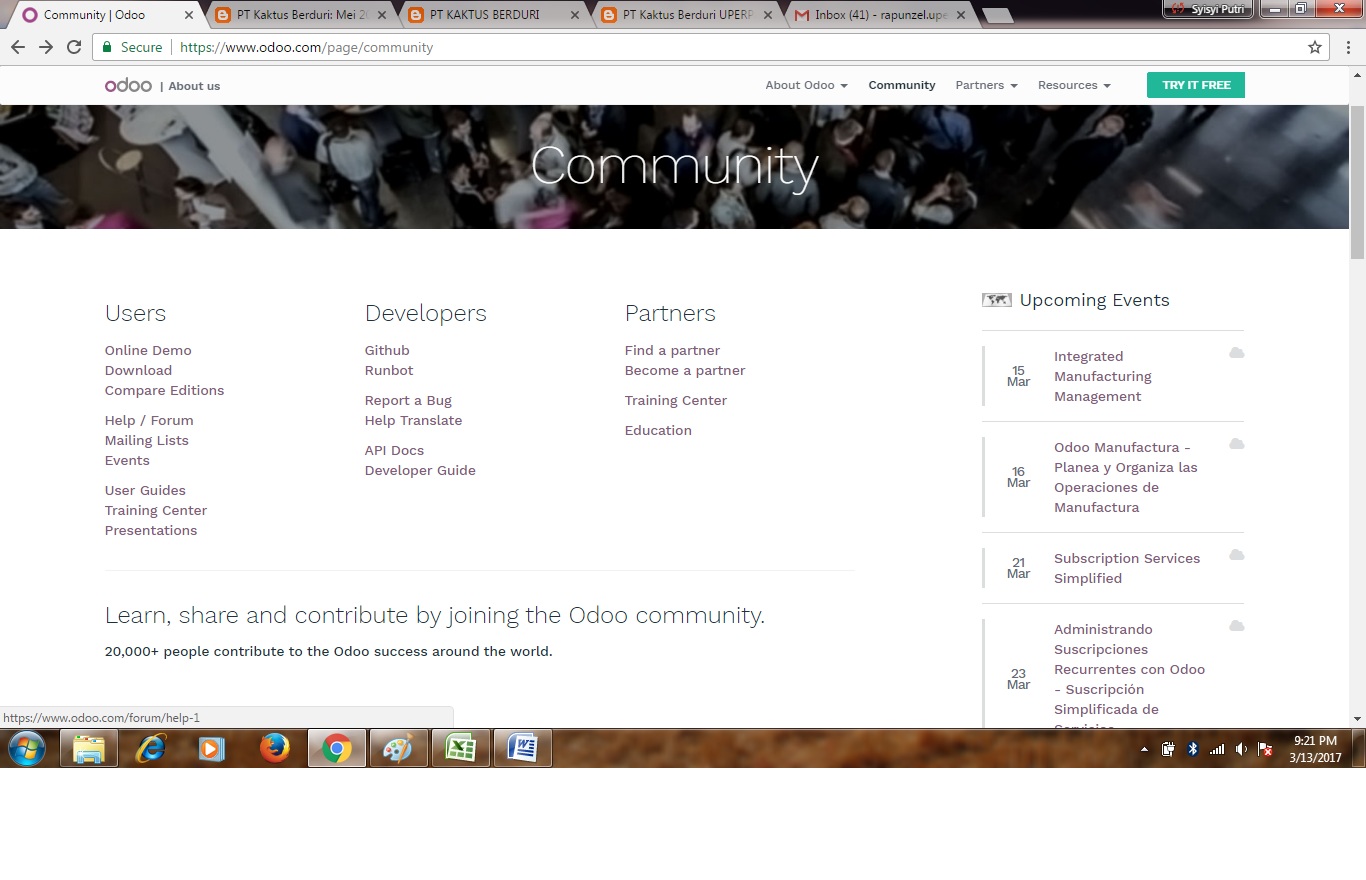
Task: Close the Community | Odoo tab
Action: click(x=189, y=15)
